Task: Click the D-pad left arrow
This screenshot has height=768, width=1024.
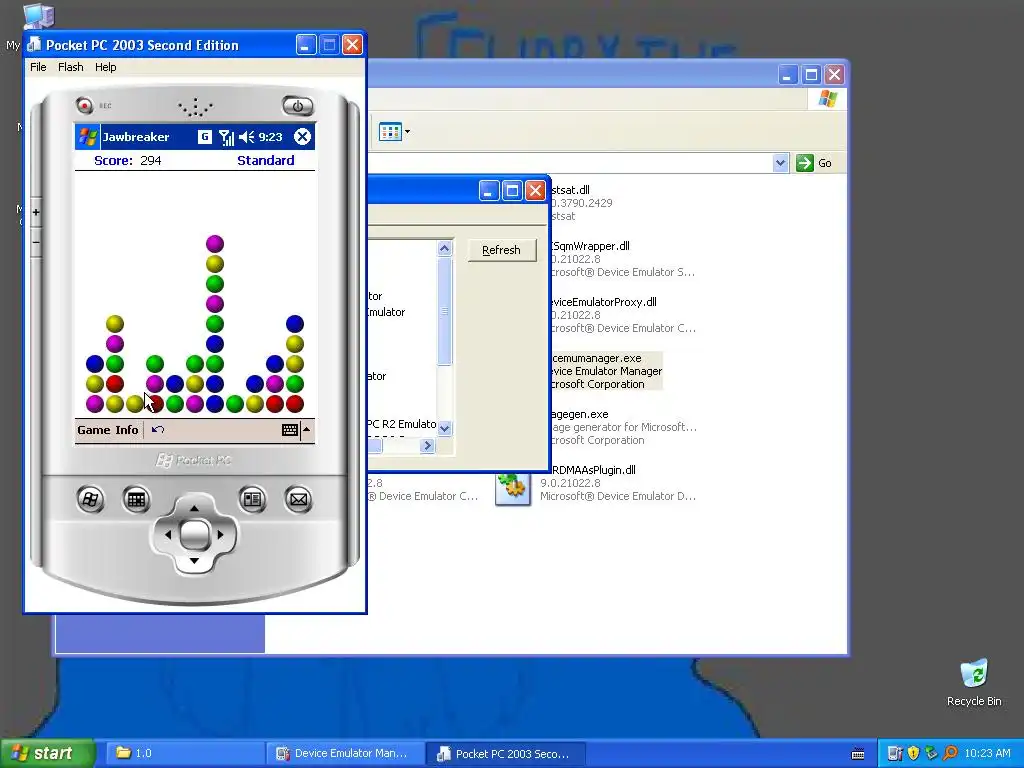Action: tap(168, 535)
